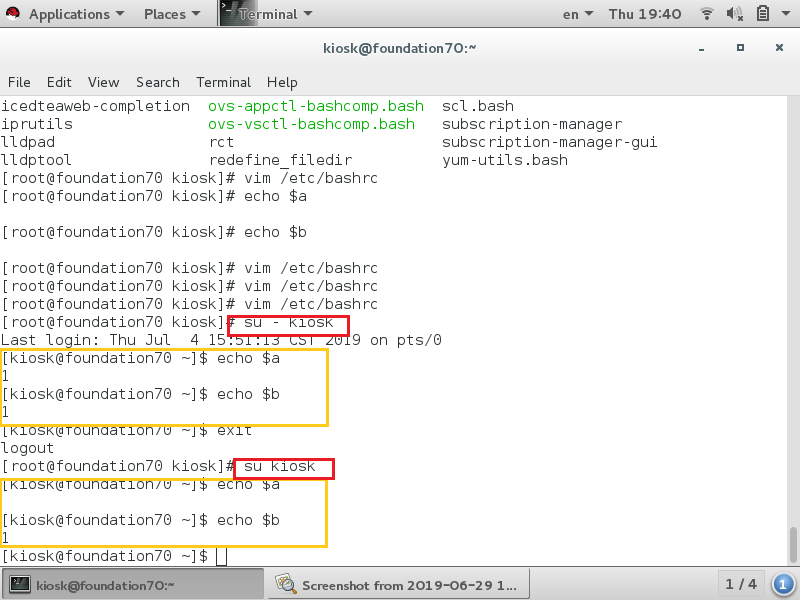Image resolution: width=800 pixels, height=600 pixels.
Task: Open the Terminal app menu in top bar
Action: 275,14
